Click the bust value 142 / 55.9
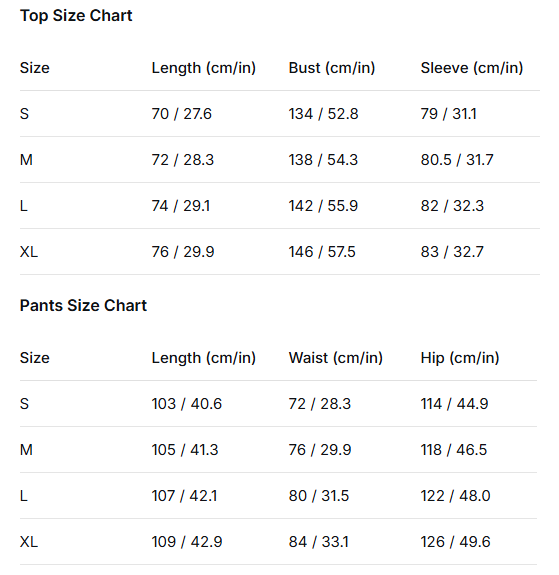The width and height of the screenshot is (559, 575). [x=323, y=206]
